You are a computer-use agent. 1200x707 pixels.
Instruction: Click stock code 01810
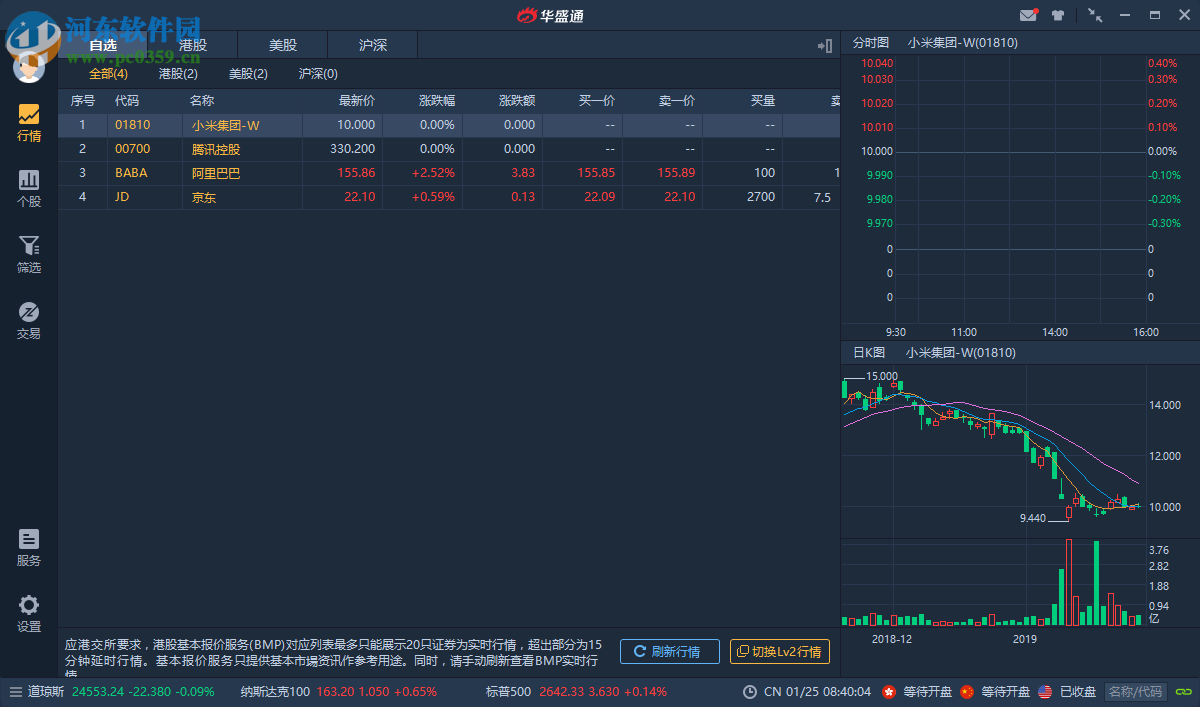(133, 125)
